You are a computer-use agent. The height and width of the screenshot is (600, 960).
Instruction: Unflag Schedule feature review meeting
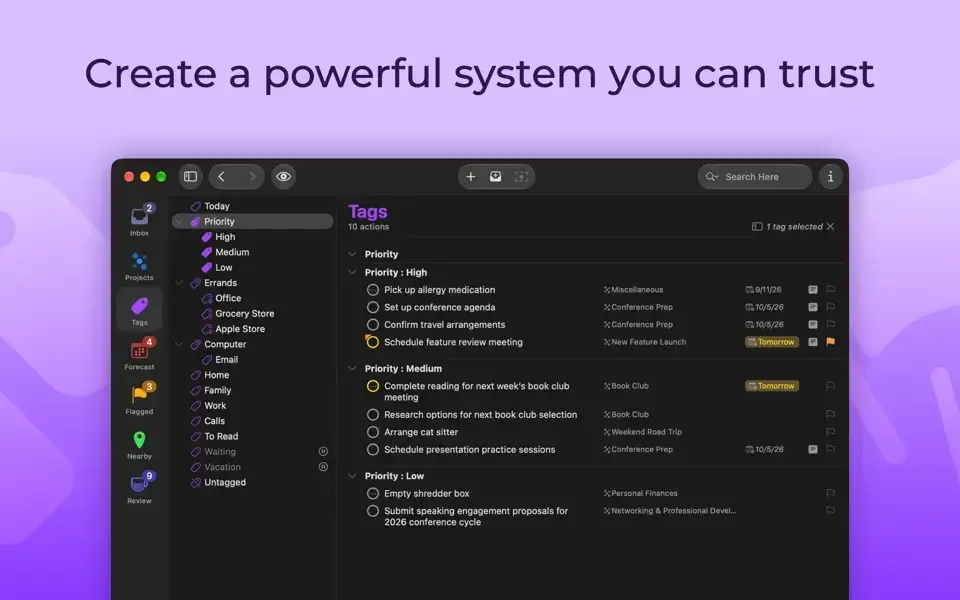(830, 342)
